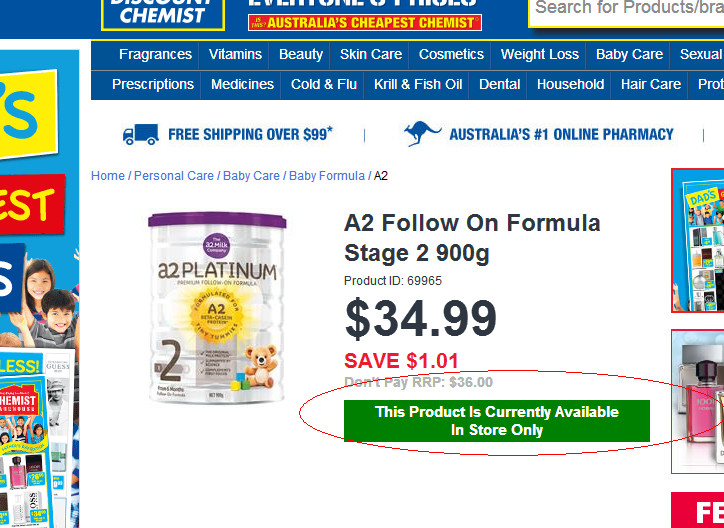Open the Prescriptions menu item
Screen dimensions: 724x528
(153, 84)
